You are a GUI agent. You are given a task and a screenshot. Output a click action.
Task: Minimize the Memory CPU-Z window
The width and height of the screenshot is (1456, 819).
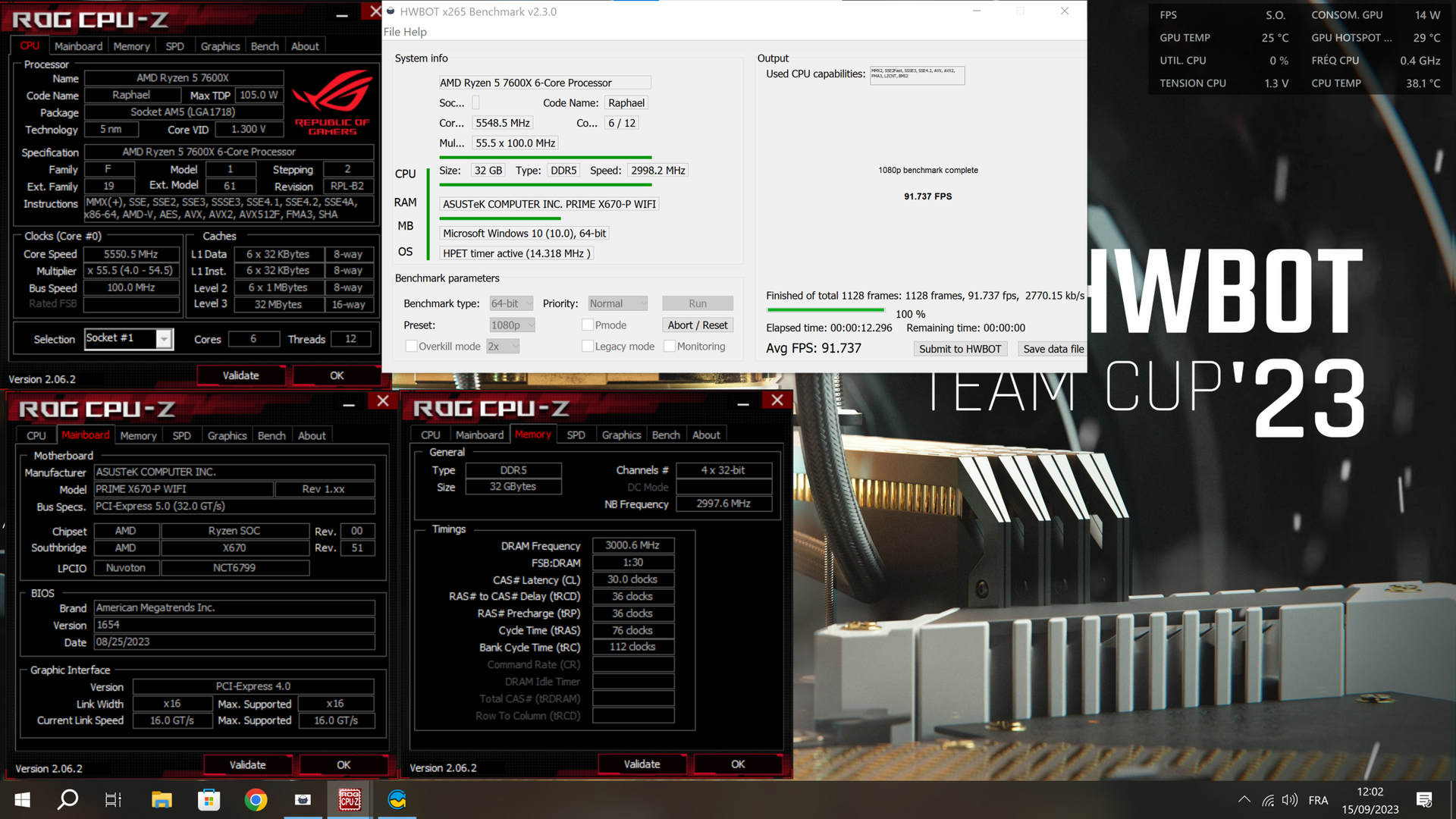click(743, 403)
